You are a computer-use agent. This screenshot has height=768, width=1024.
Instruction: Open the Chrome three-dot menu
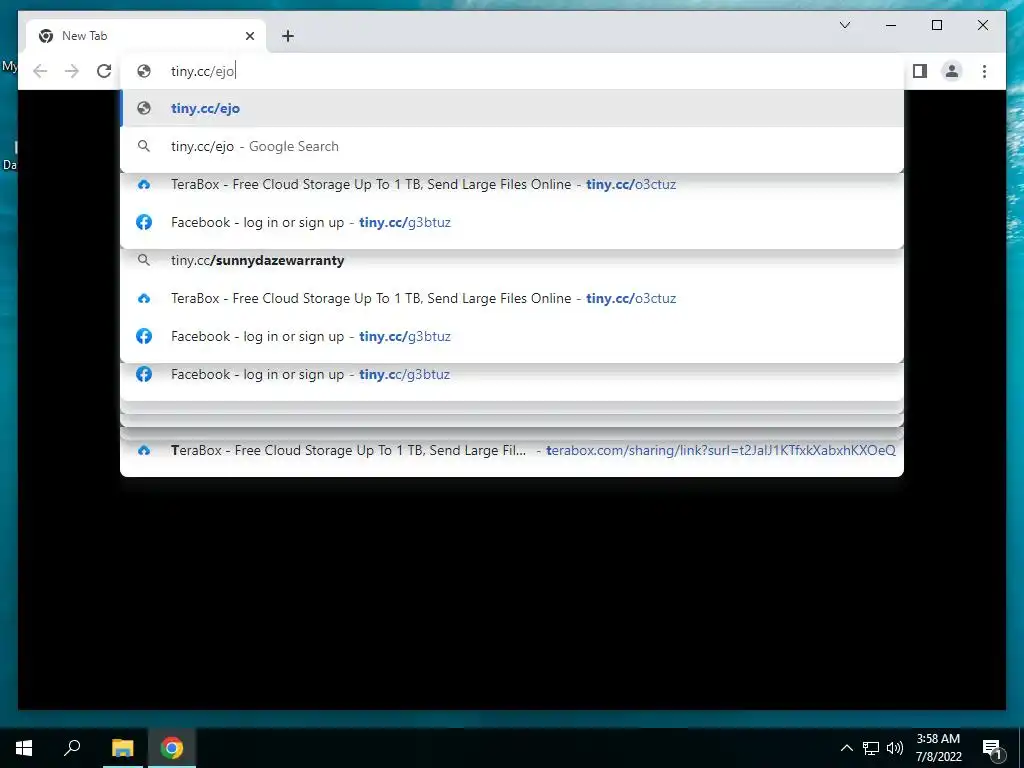click(x=984, y=71)
